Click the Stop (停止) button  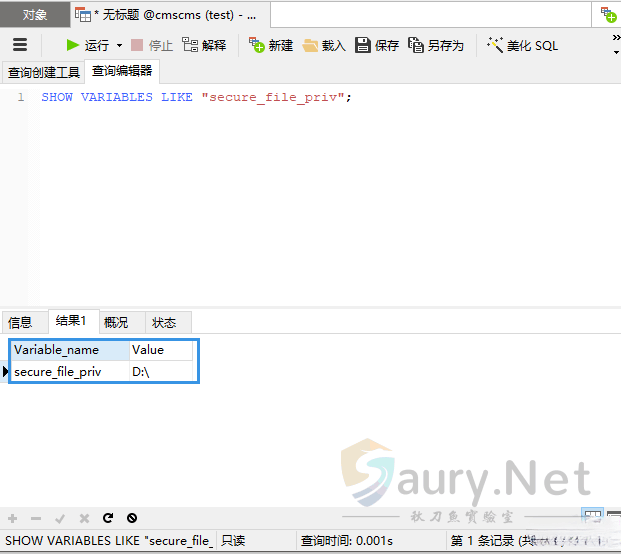click(151, 45)
